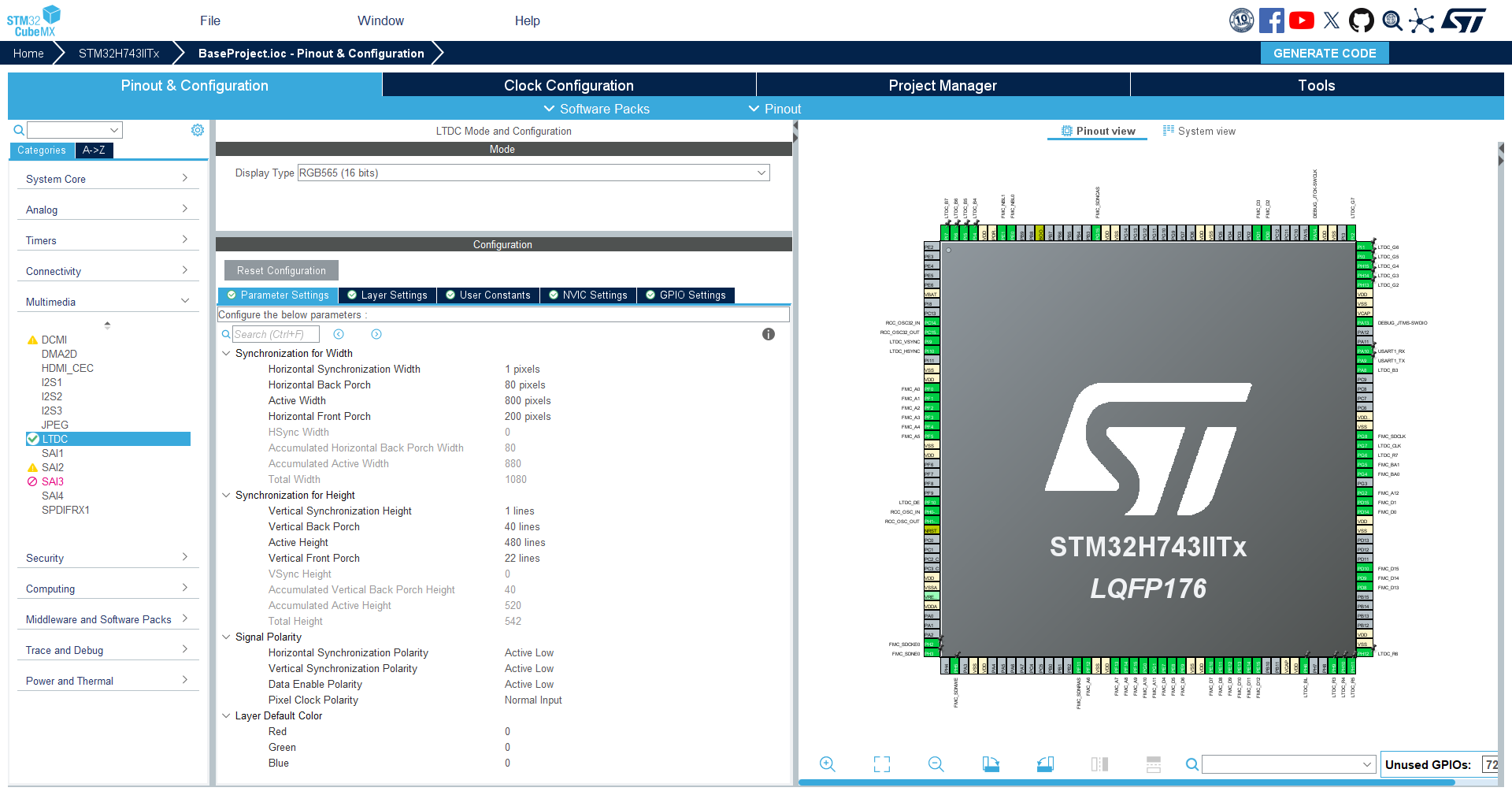Viewport: 1512px width, 795px height.
Task: Click the STM32CubeMX logo
Action: pos(34,20)
